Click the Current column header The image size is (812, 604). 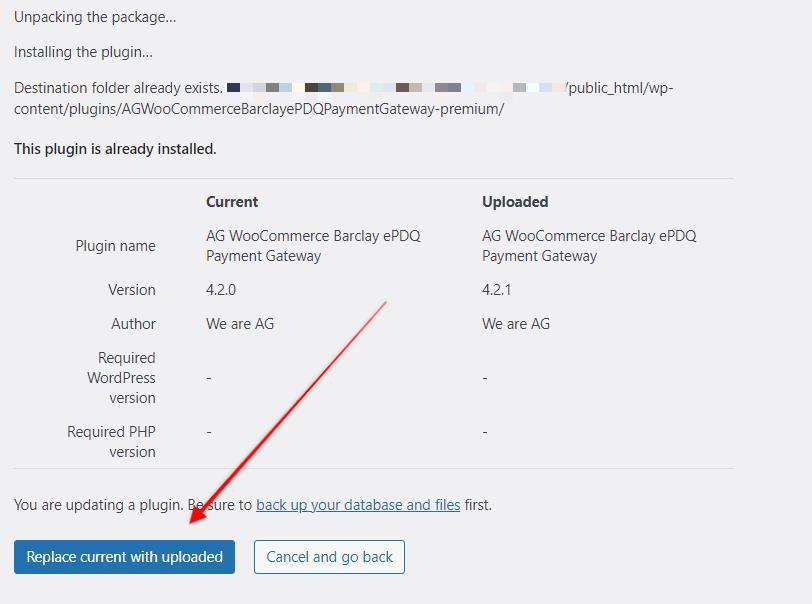pos(232,202)
